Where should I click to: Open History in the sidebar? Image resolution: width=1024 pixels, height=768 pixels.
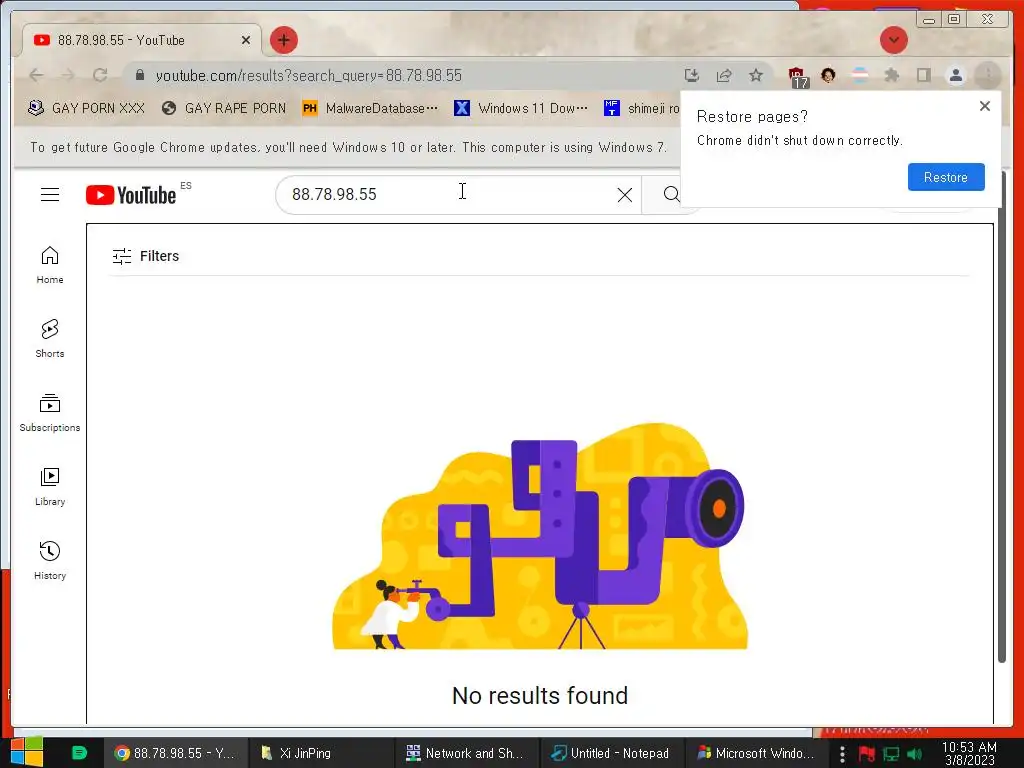click(50, 560)
